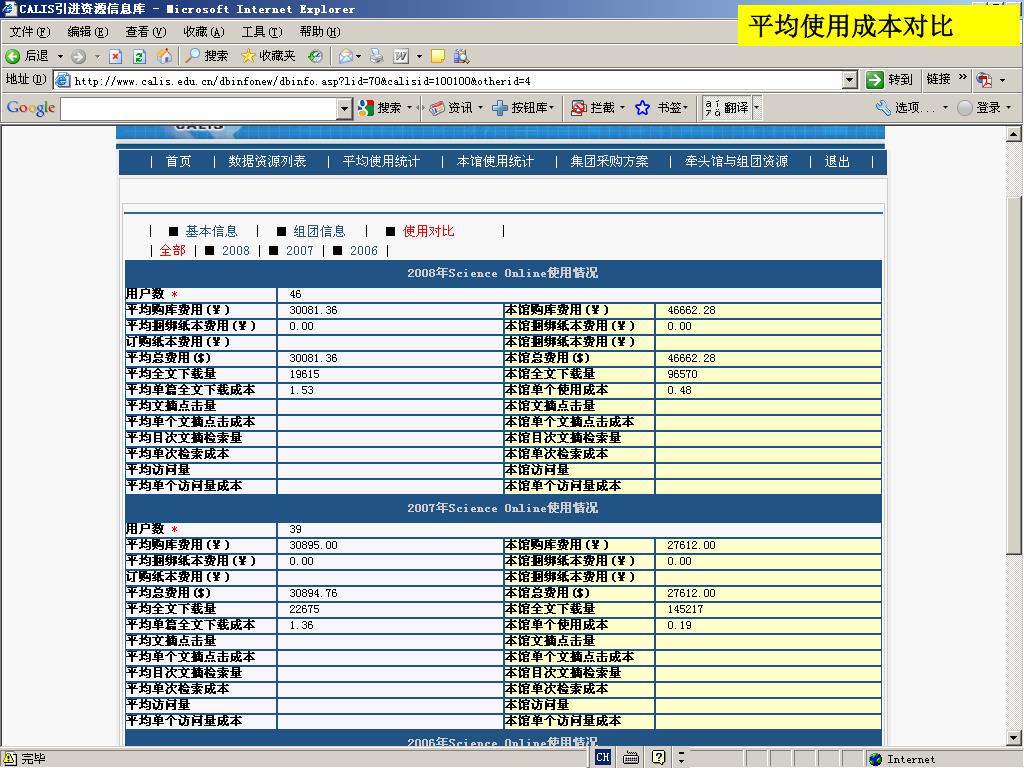Filter usage by year 2006
The height and width of the screenshot is (768, 1024).
[364, 251]
